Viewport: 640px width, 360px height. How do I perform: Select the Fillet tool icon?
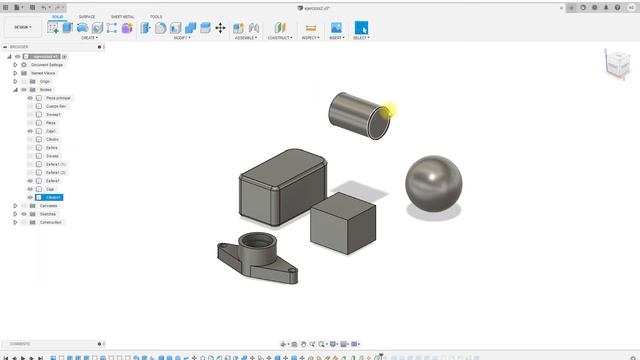point(161,28)
